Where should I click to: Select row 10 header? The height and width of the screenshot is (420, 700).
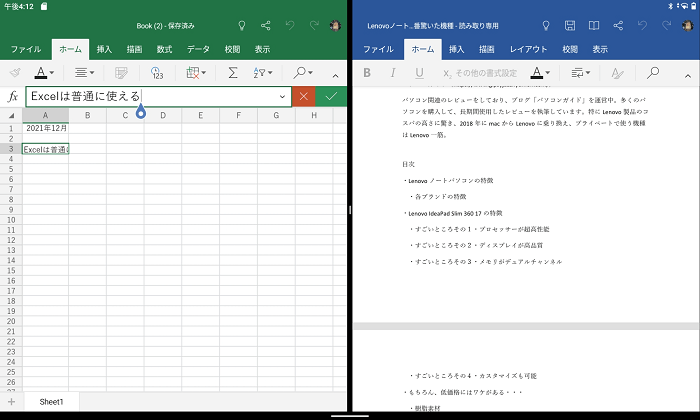[x=11, y=220]
